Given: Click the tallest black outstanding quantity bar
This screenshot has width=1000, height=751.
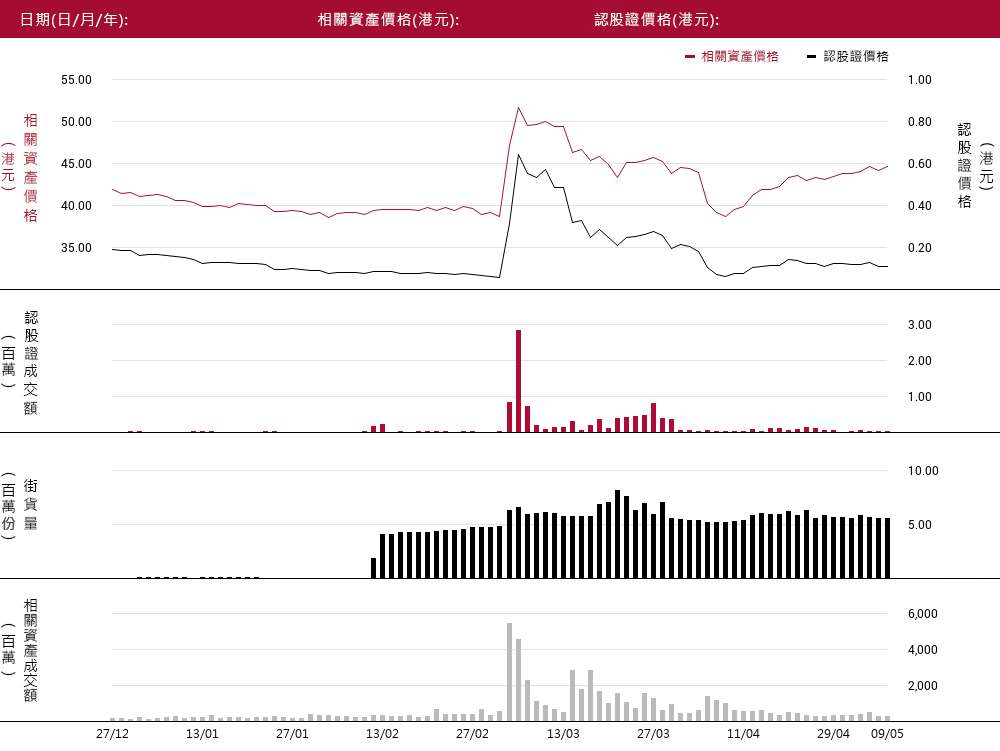Looking at the screenshot, I should tap(617, 534).
